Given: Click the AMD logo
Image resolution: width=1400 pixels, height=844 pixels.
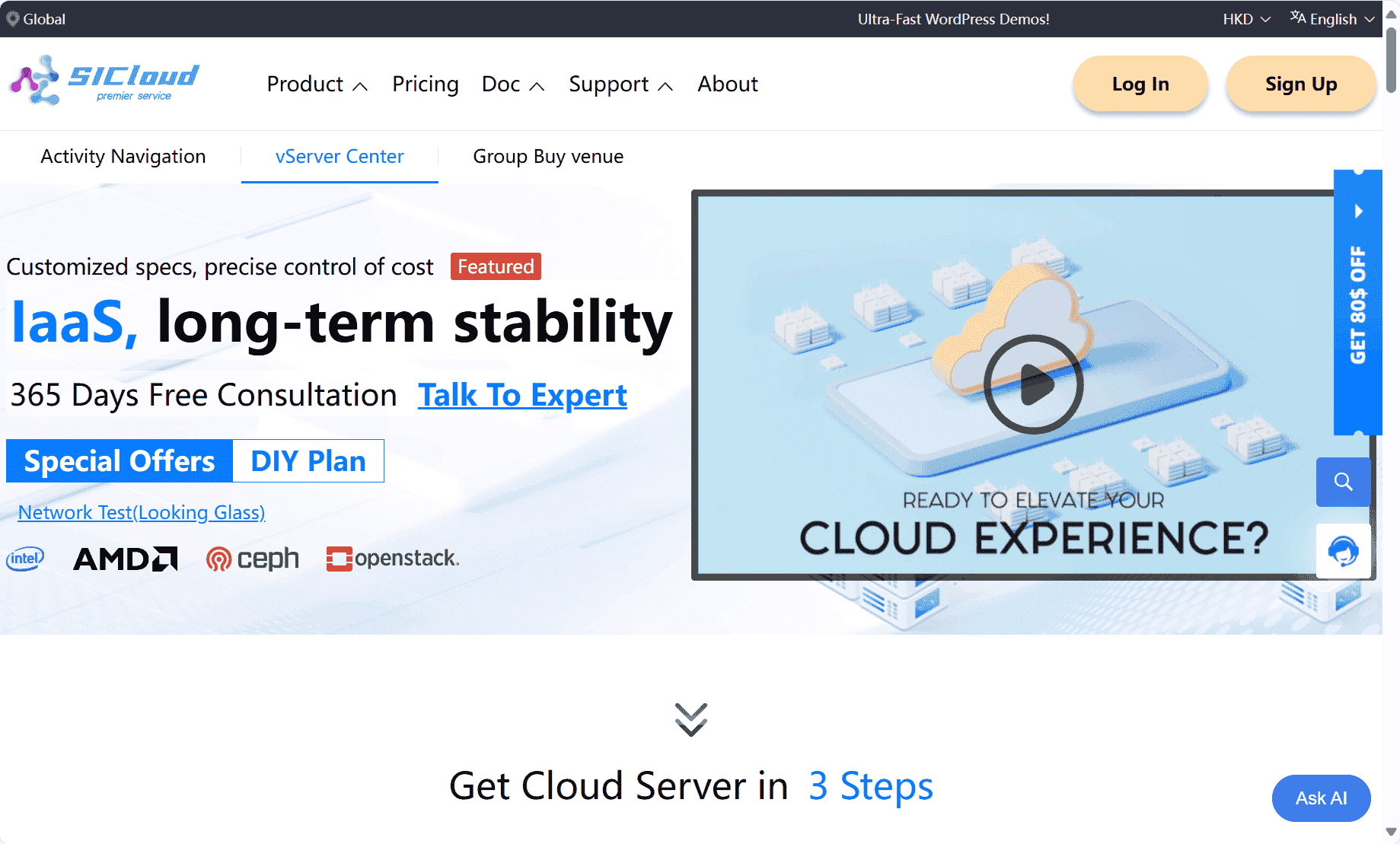Looking at the screenshot, I should click(x=126, y=559).
